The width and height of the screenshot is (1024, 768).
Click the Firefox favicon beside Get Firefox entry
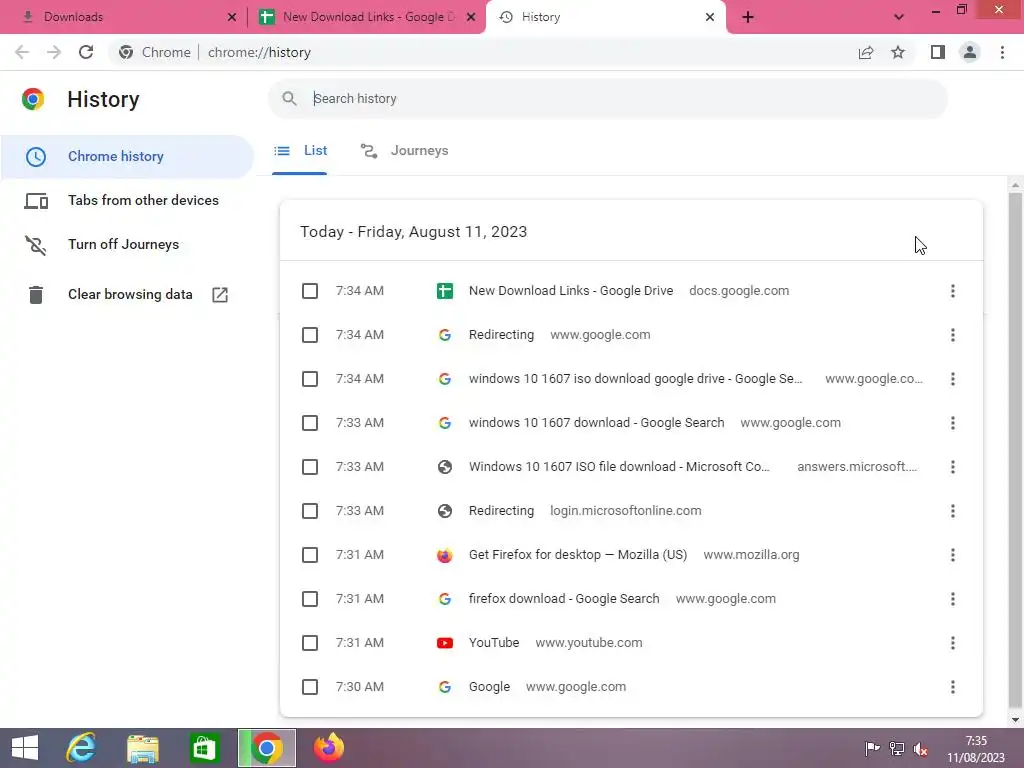tap(445, 555)
